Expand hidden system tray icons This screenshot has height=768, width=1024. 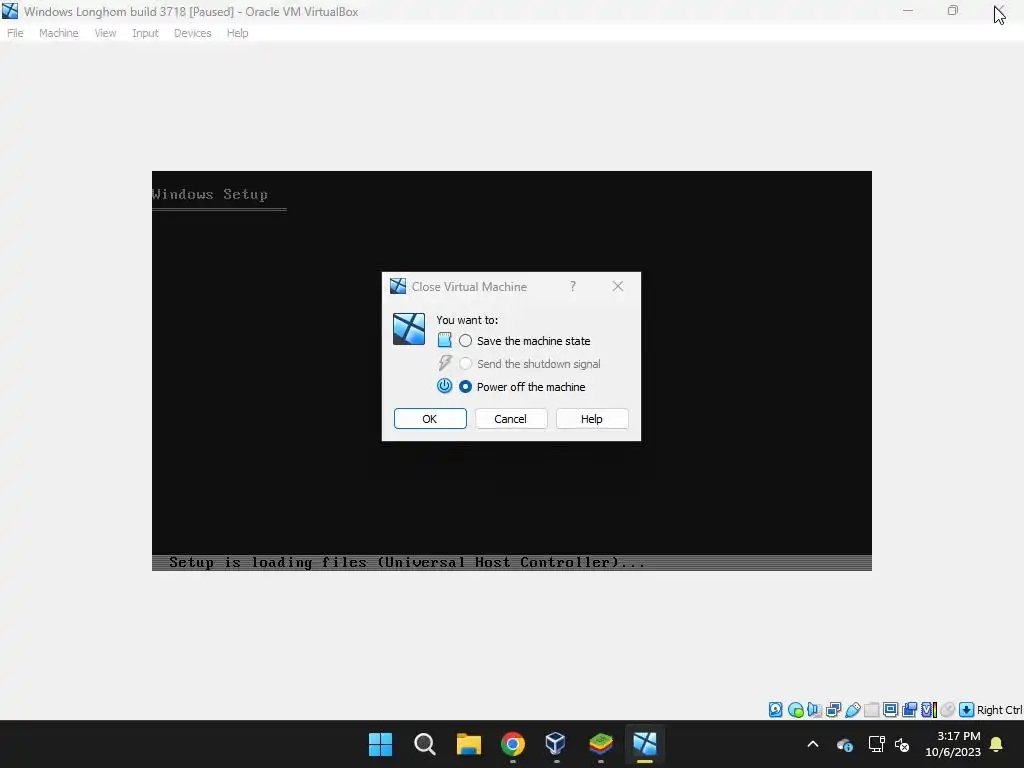pyautogui.click(x=813, y=744)
